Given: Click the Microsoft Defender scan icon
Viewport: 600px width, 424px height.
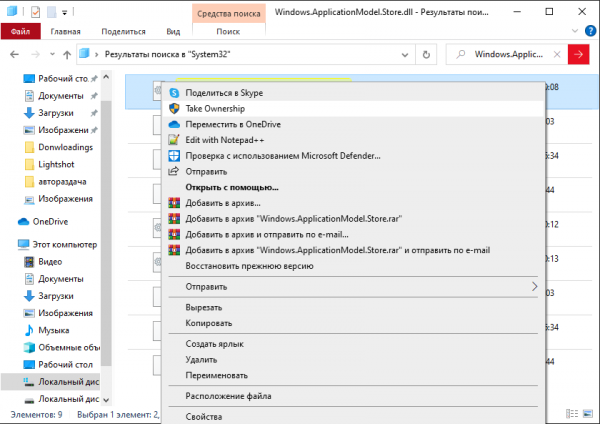Looking at the screenshot, I should (x=174, y=156).
